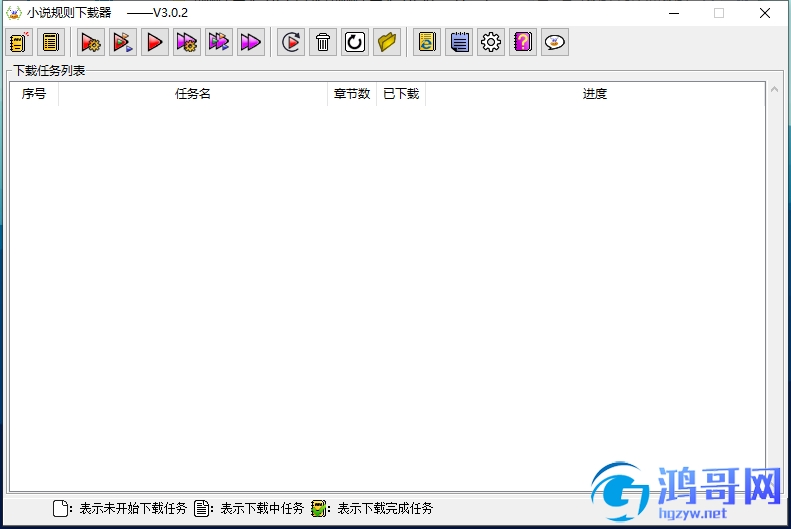The height and width of the screenshot is (529, 791).
Task: Click the 表示未开始下载任务 legend text
Action: coord(133,508)
